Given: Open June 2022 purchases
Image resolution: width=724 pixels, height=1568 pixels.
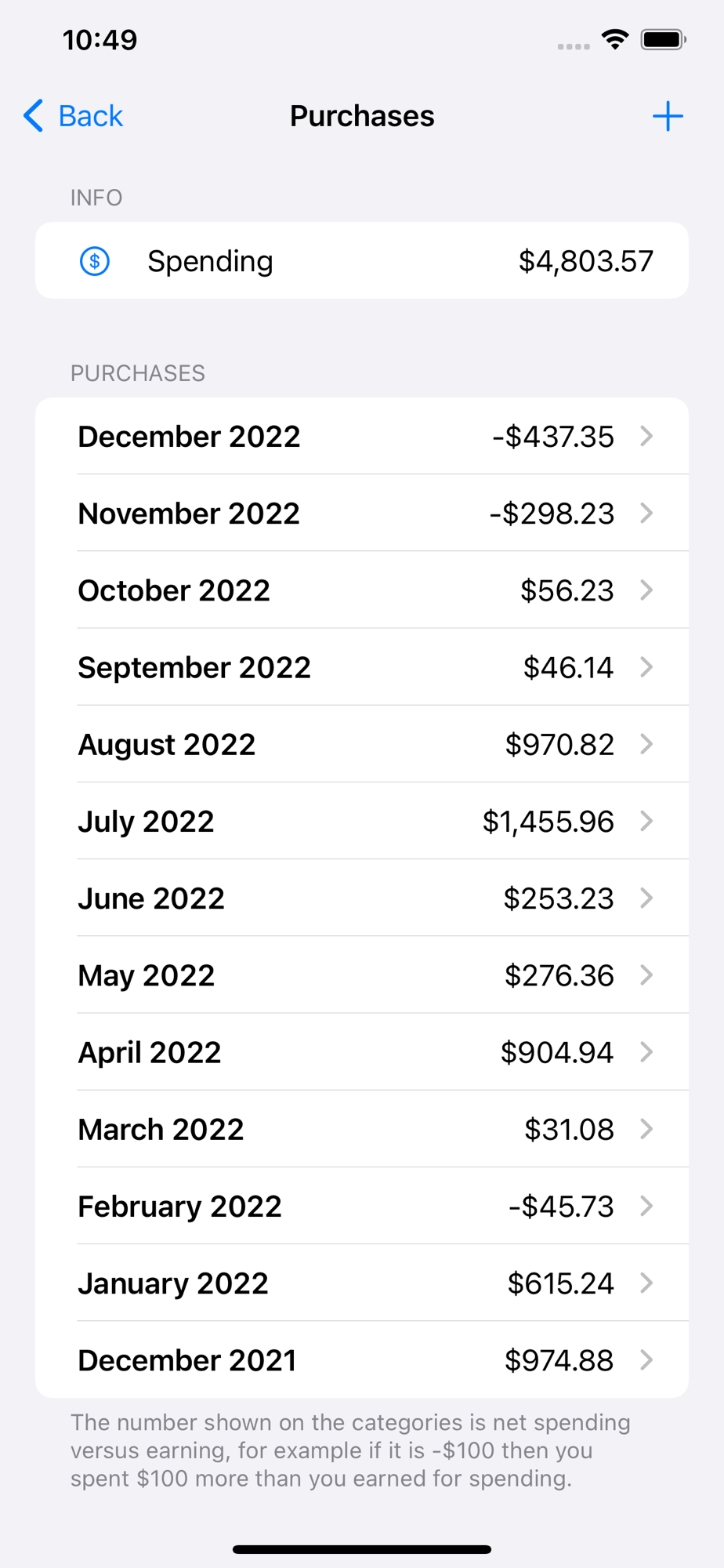Looking at the screenshot, I should (x=362, y=898).
